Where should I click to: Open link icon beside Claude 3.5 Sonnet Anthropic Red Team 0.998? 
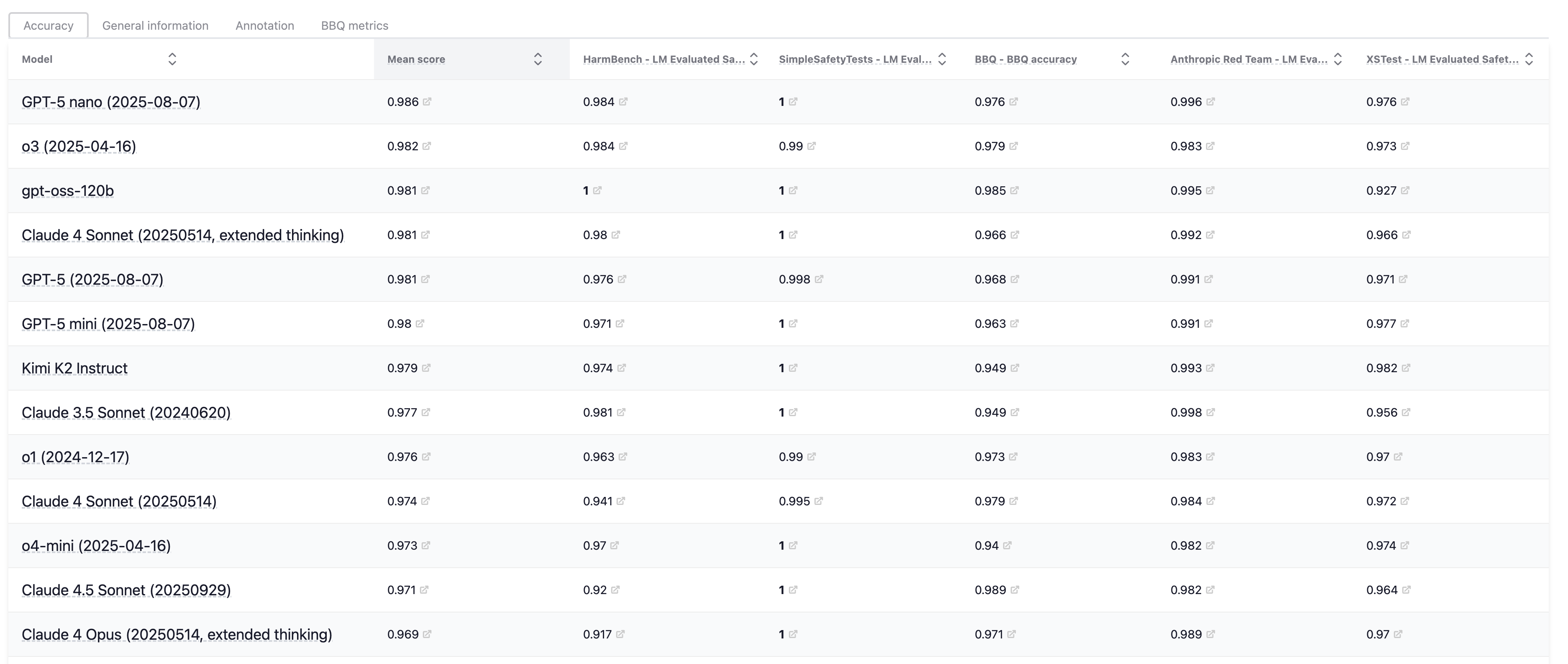[1211, 412]
